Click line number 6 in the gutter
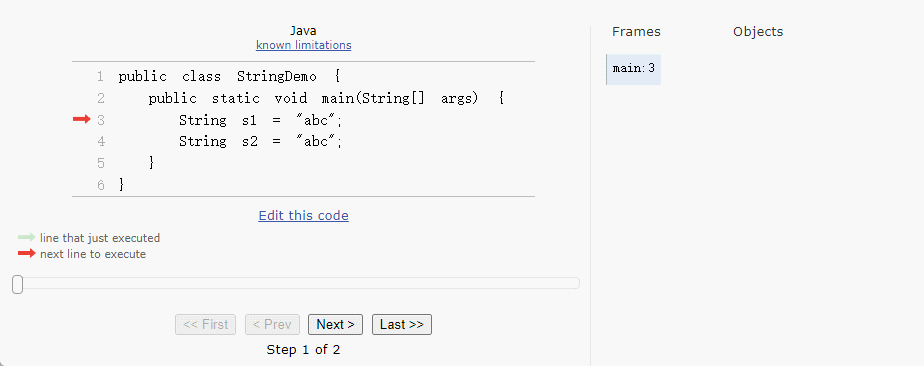924x366 pixels. [x=101, y=185]
